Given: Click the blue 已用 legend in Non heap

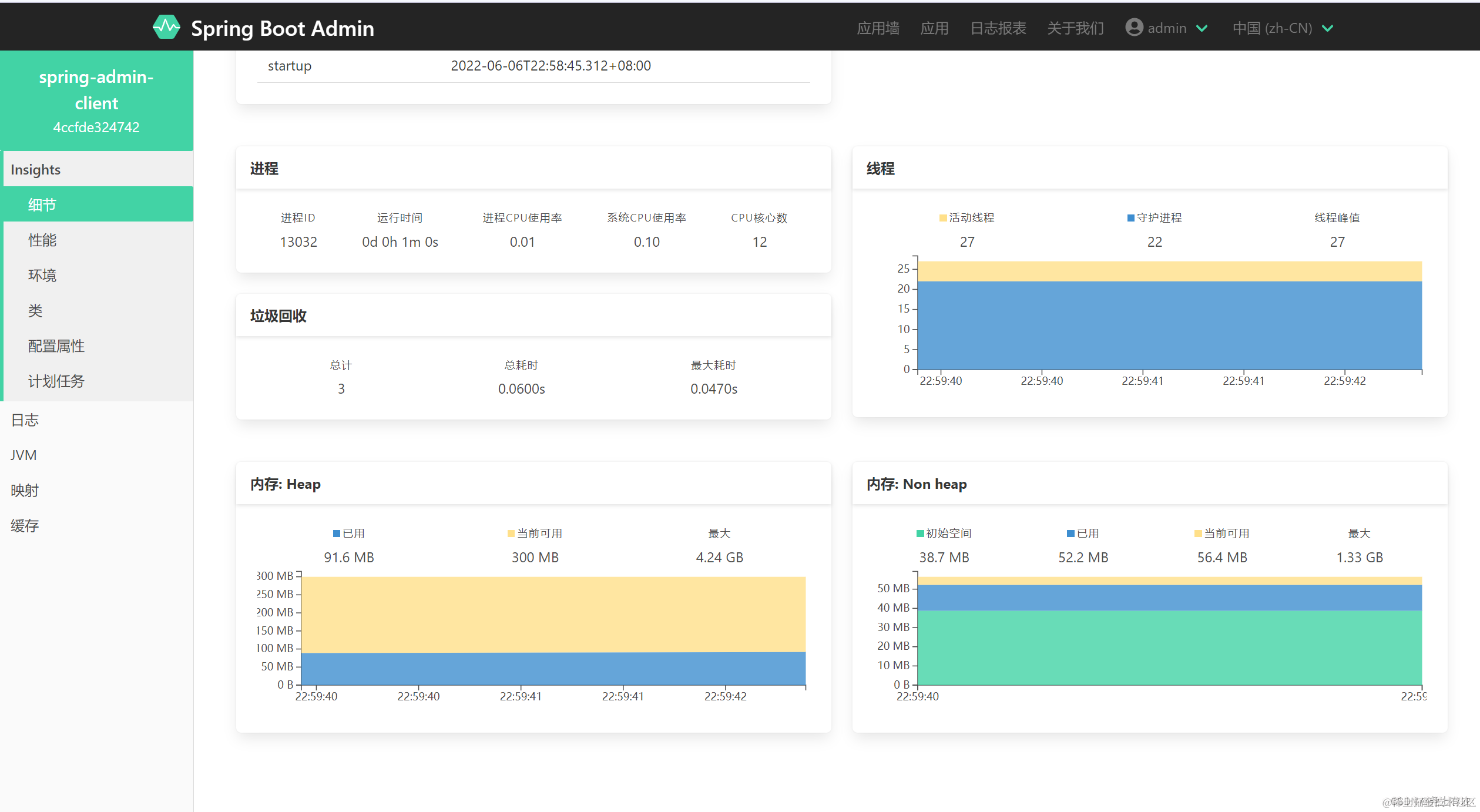Looking at the screenshot, I should 1070,533.
